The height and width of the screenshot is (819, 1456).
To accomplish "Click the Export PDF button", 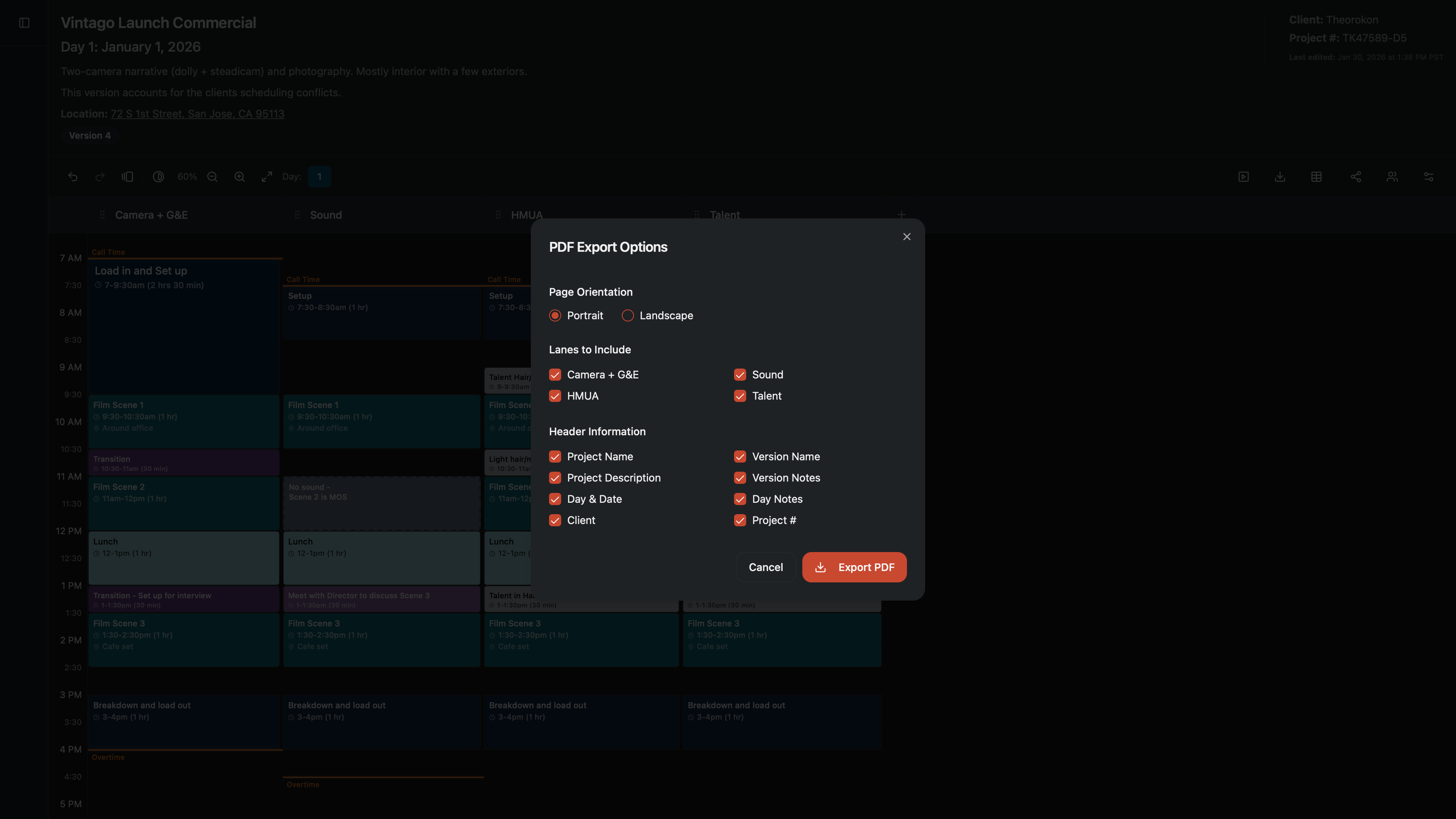I will 854,567.
